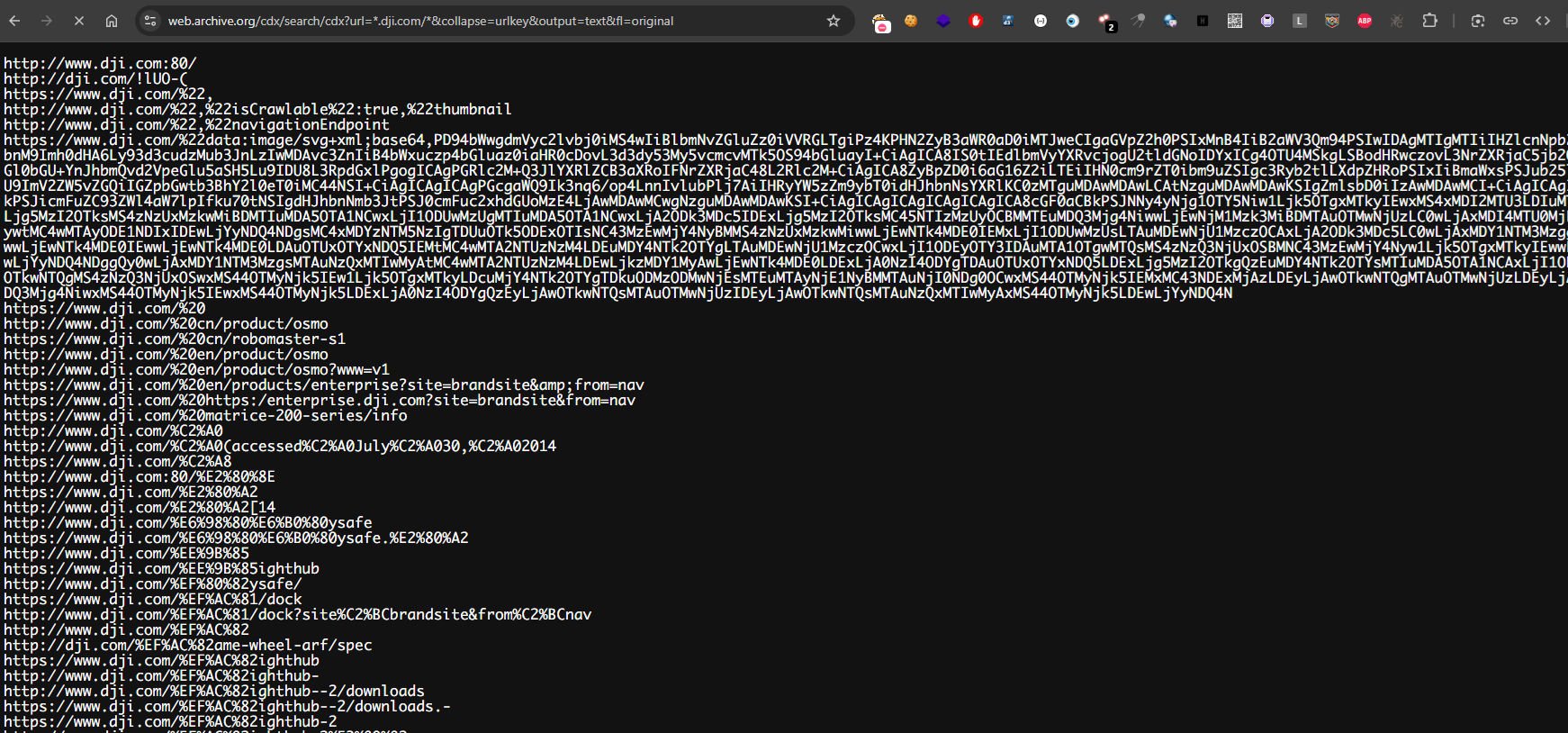Screen dimensions: 1568x733
Task: Click the URL containing accessed%C2%A0July
Action: (280, 446)
